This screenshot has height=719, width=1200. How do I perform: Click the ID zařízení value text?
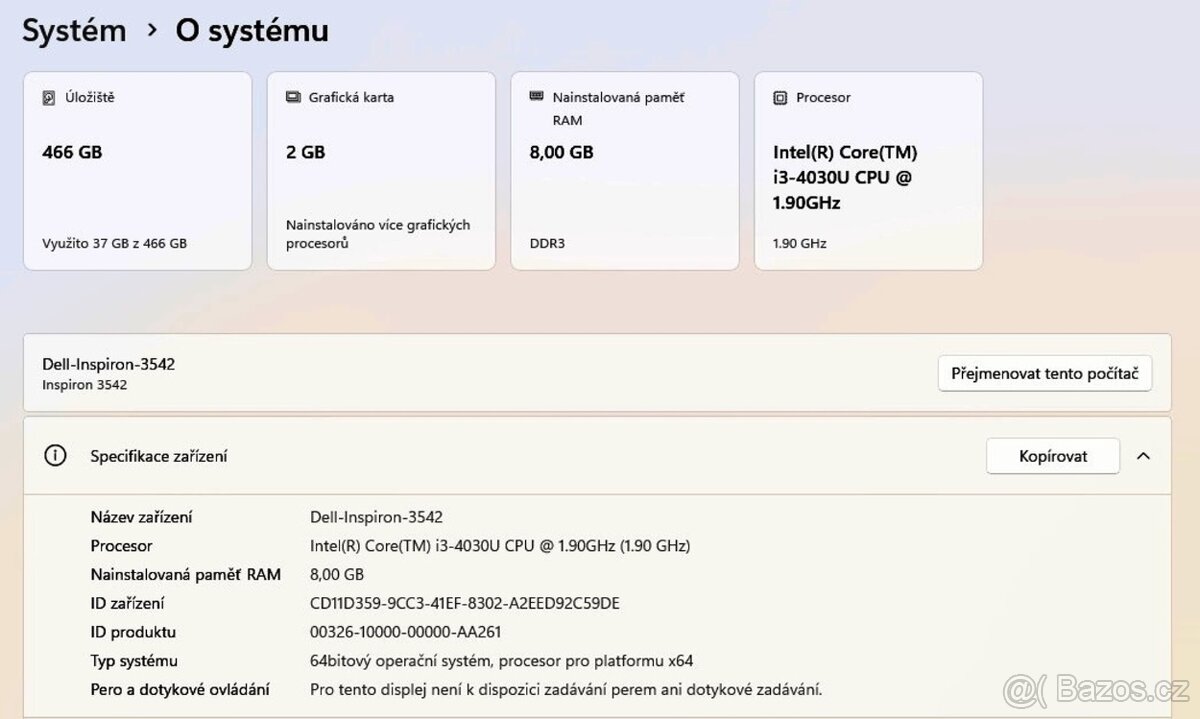[465, 603]
